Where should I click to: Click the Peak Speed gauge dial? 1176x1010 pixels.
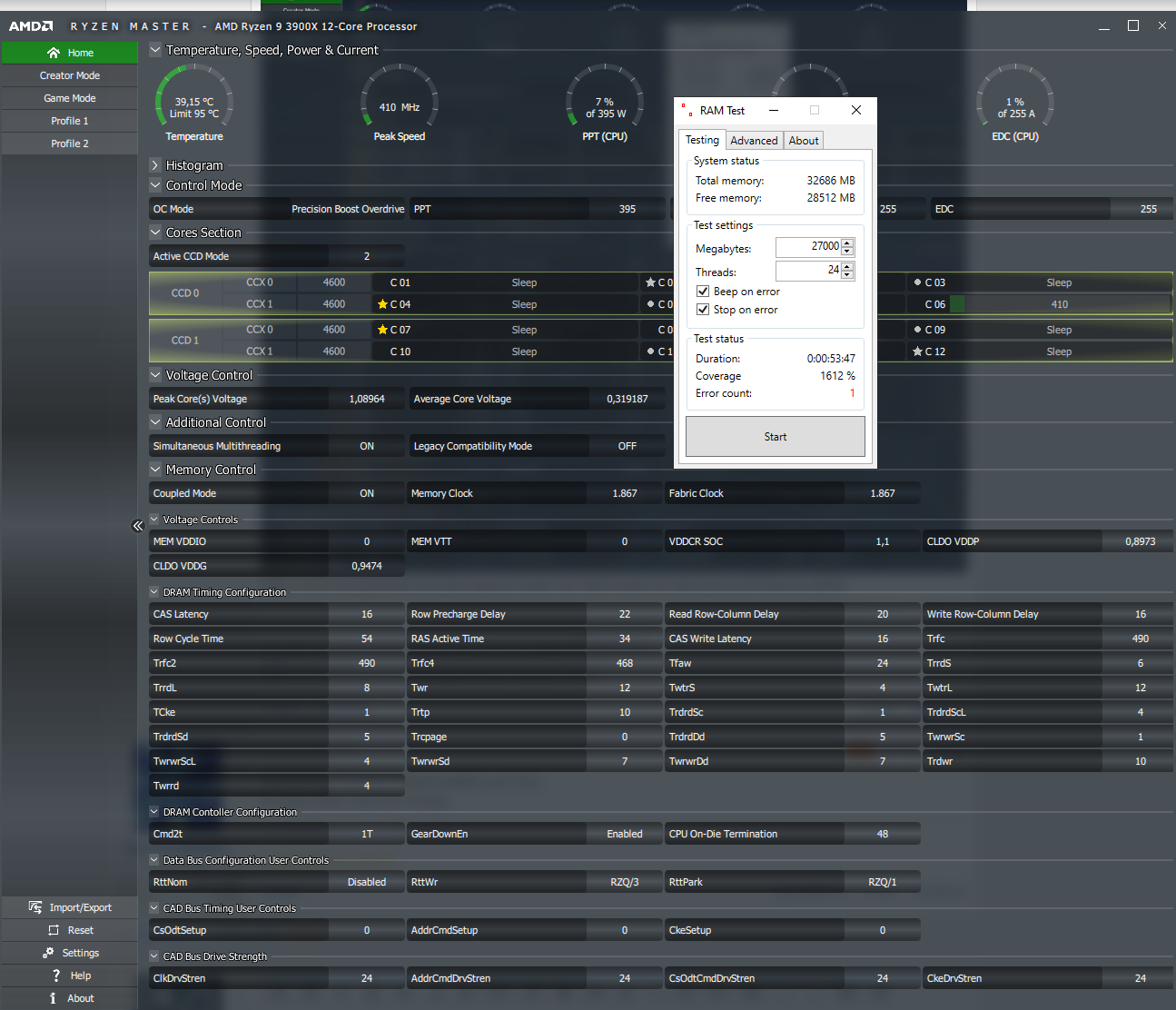[400, 100]
